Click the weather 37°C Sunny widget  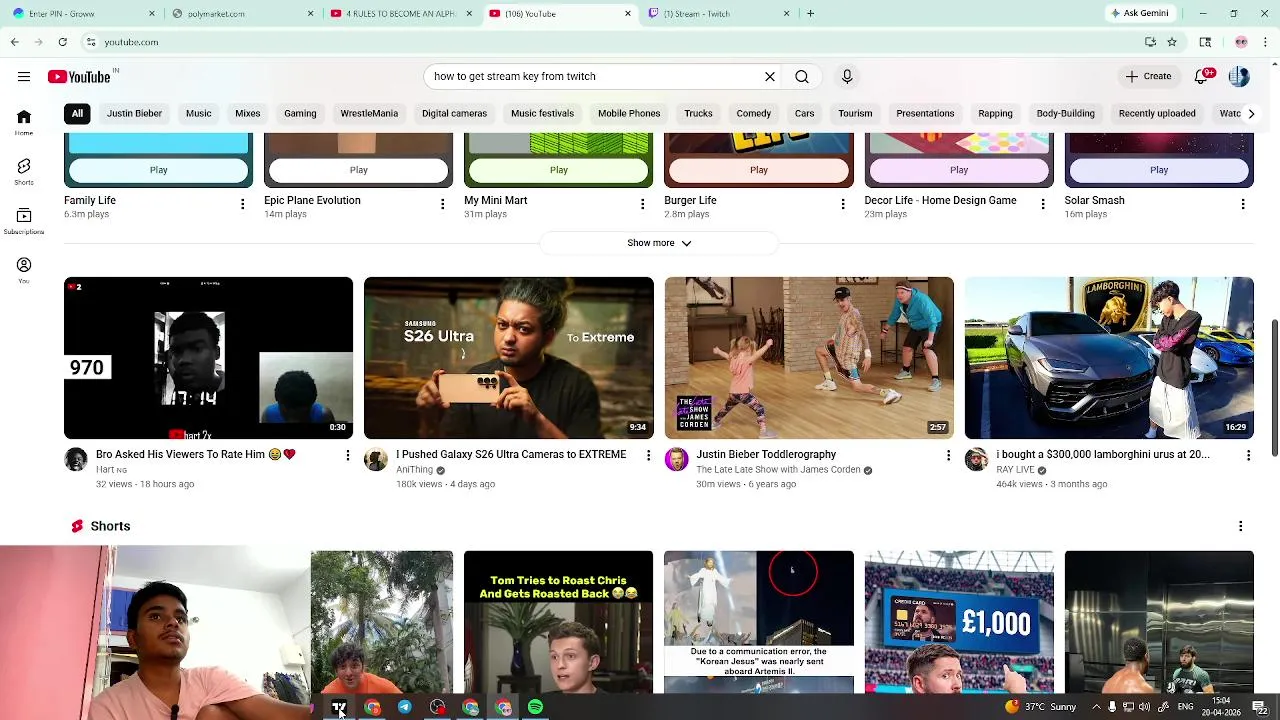pyautogui.click(x=1041, y=707)
